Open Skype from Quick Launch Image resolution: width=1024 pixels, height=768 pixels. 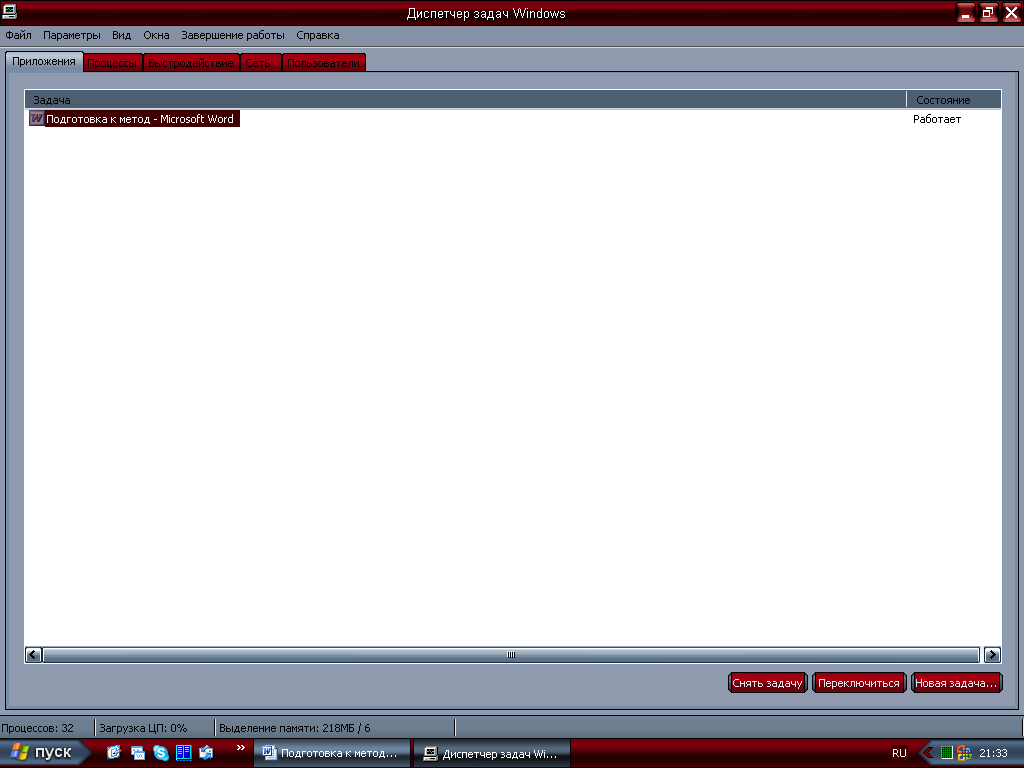tap(161, 752)
